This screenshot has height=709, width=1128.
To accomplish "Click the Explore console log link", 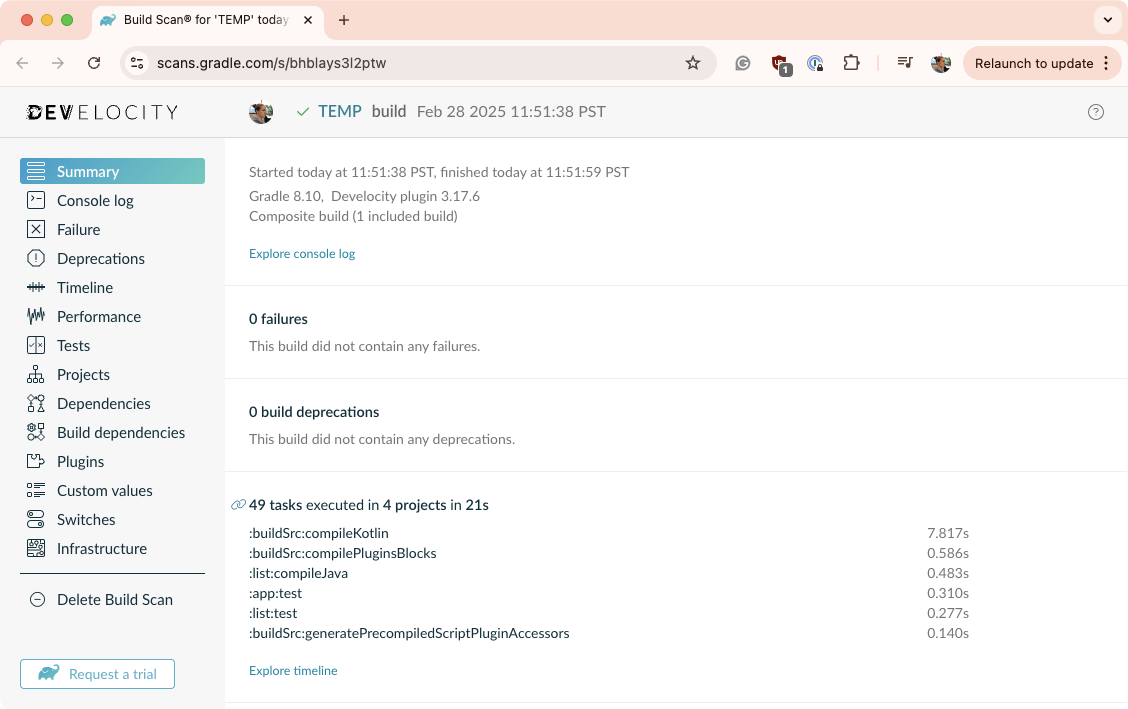I will point(302,254).
